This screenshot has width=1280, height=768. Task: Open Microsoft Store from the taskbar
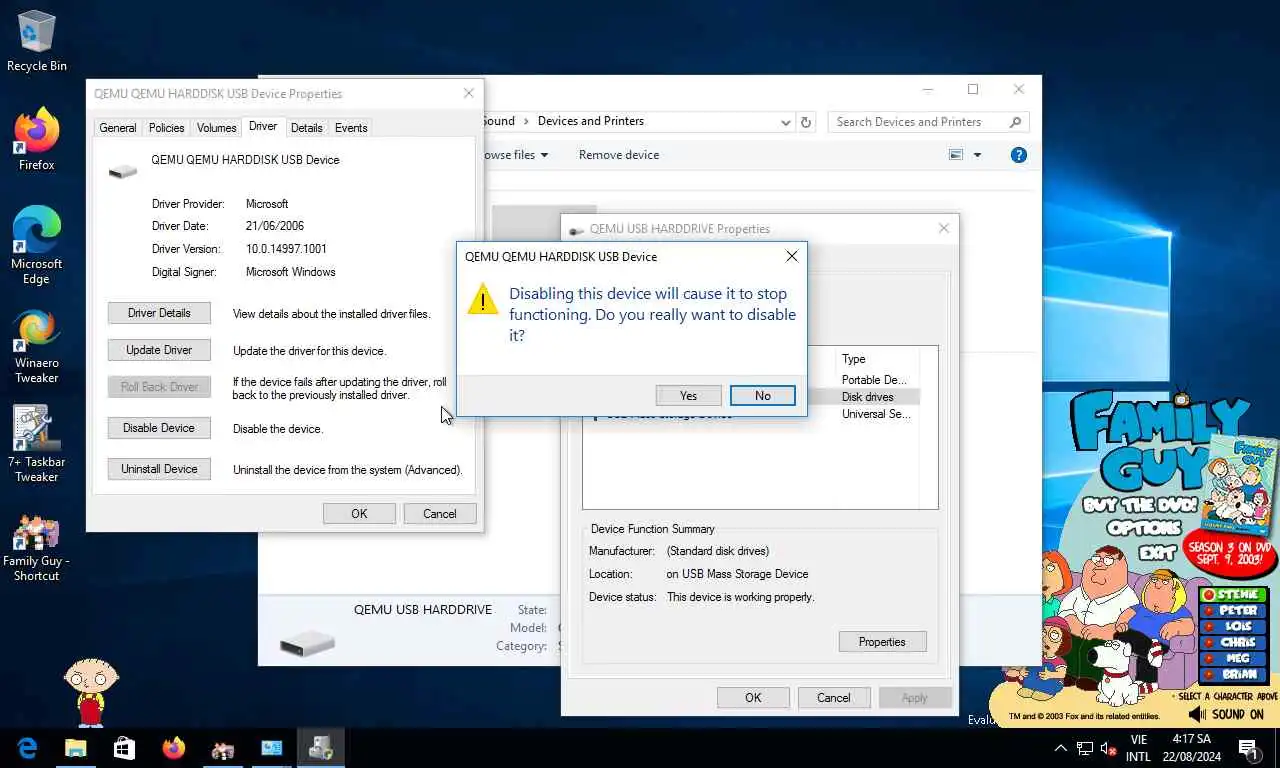coord(125,748)
